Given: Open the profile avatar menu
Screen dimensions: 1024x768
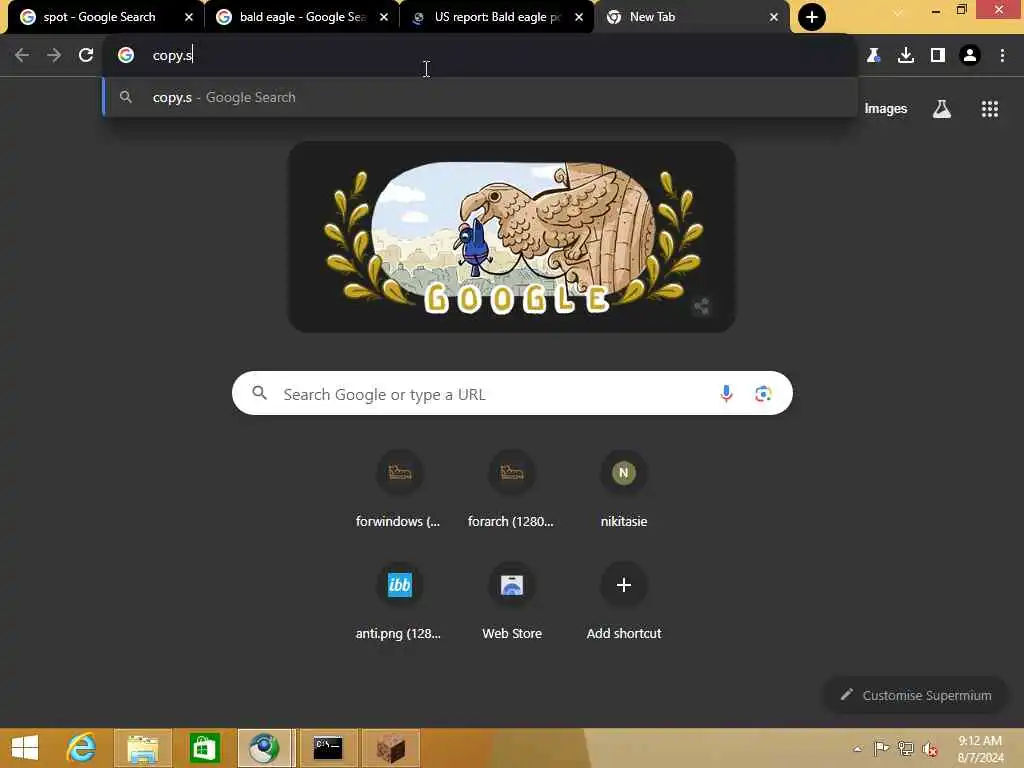Looking at the screenshot, I should coord(970,55).
